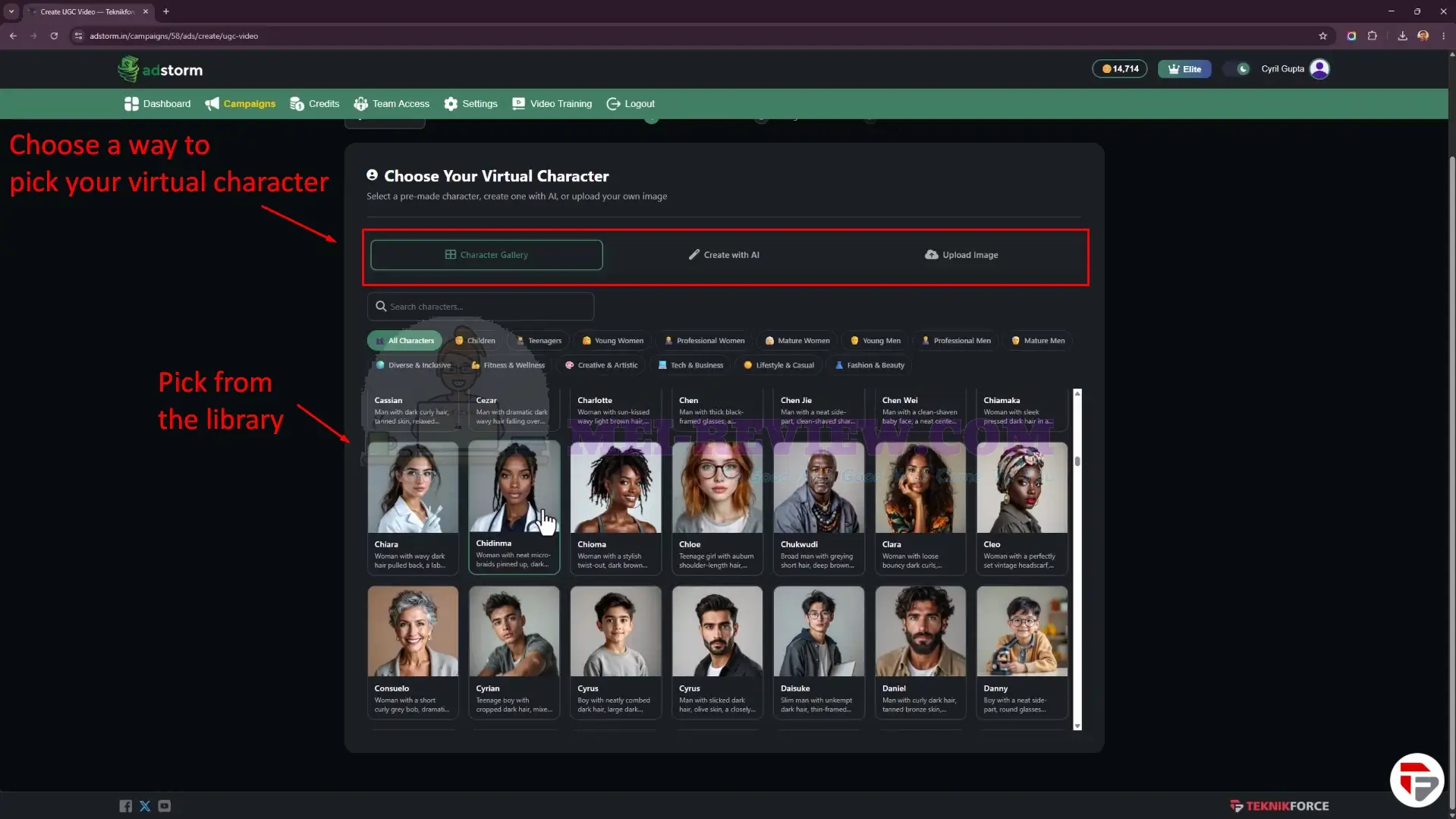Image resolution: width=1456 pixels, height=819 pixels.
Task: Filter by Fashion & Beauty category
Action: pos(870,365)
